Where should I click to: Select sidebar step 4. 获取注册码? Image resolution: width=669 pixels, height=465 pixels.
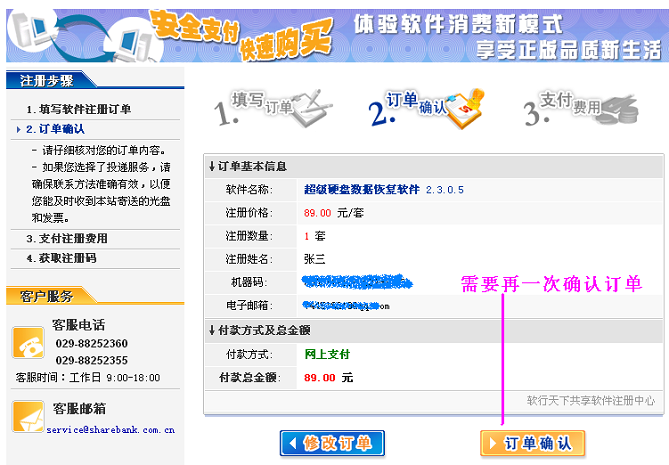61,258
